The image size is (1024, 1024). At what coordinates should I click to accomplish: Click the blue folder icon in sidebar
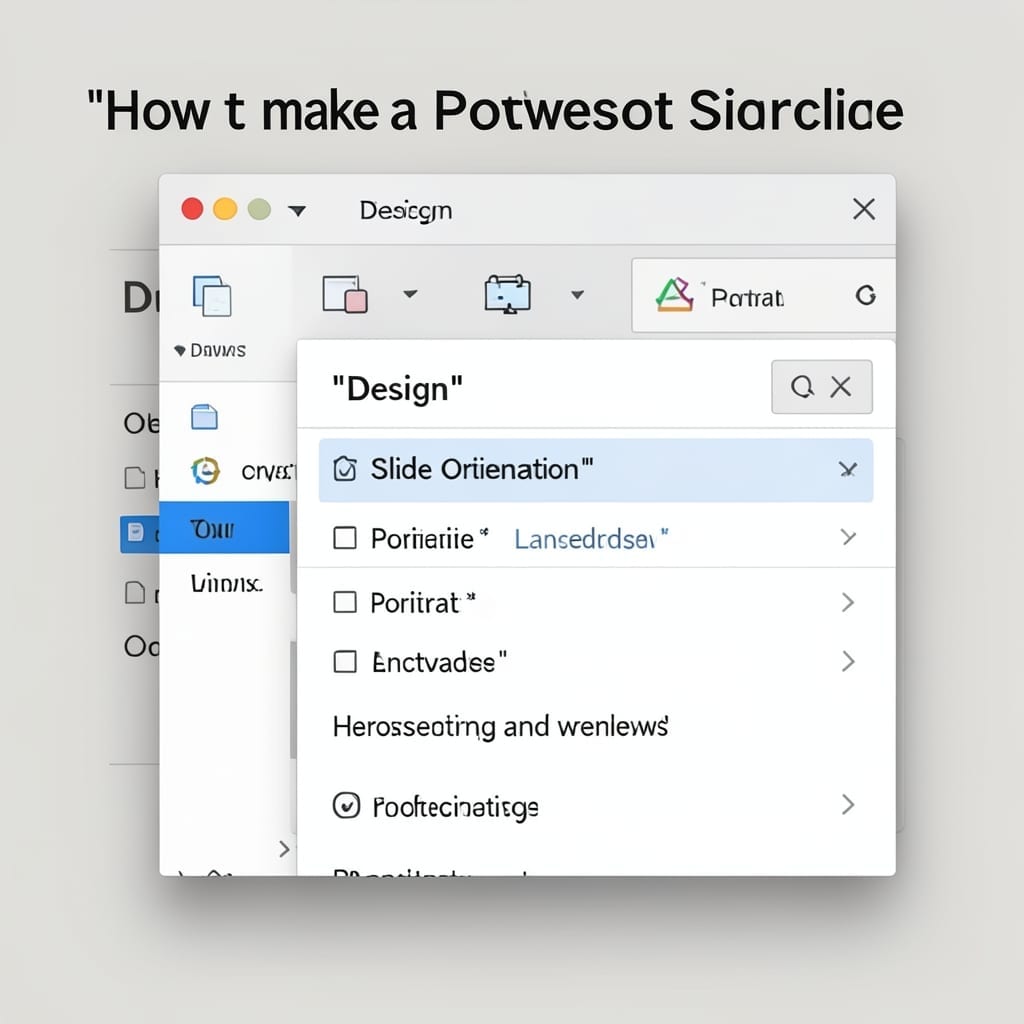coord(204,417)
